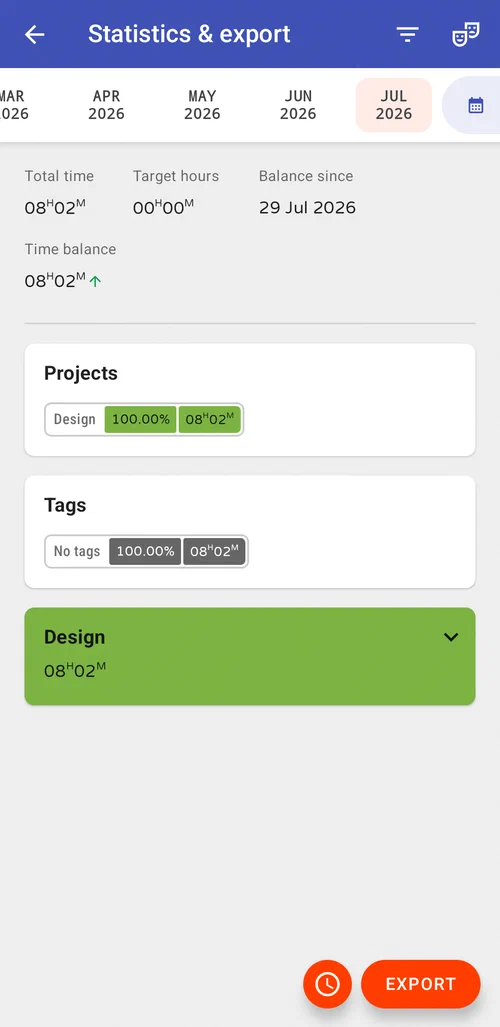Tap the orange clock floating button
Image resolution: width=500 pixels, height=1027 pixels.
click(x=327, y=984)
